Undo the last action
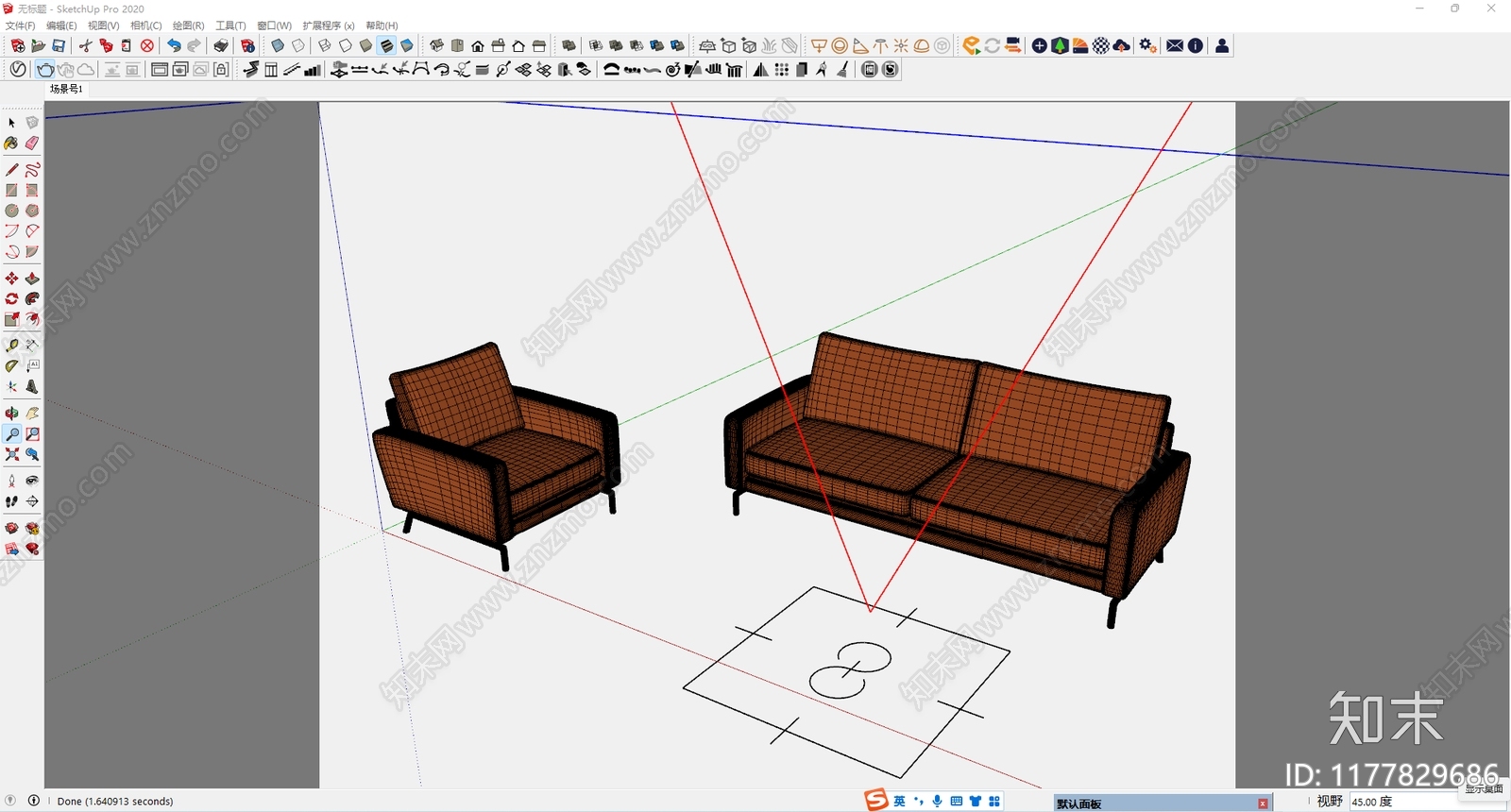 (x=174, y=45)
